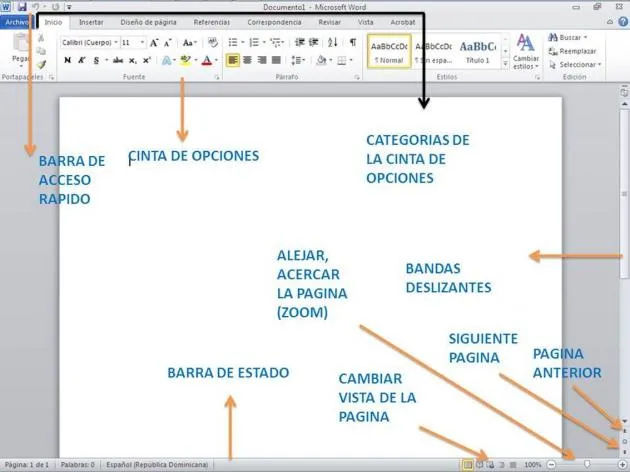Viewport: 630px width, 472px height.
Task: Open the font size dropdown showing 11
Action: coord(132,43)
